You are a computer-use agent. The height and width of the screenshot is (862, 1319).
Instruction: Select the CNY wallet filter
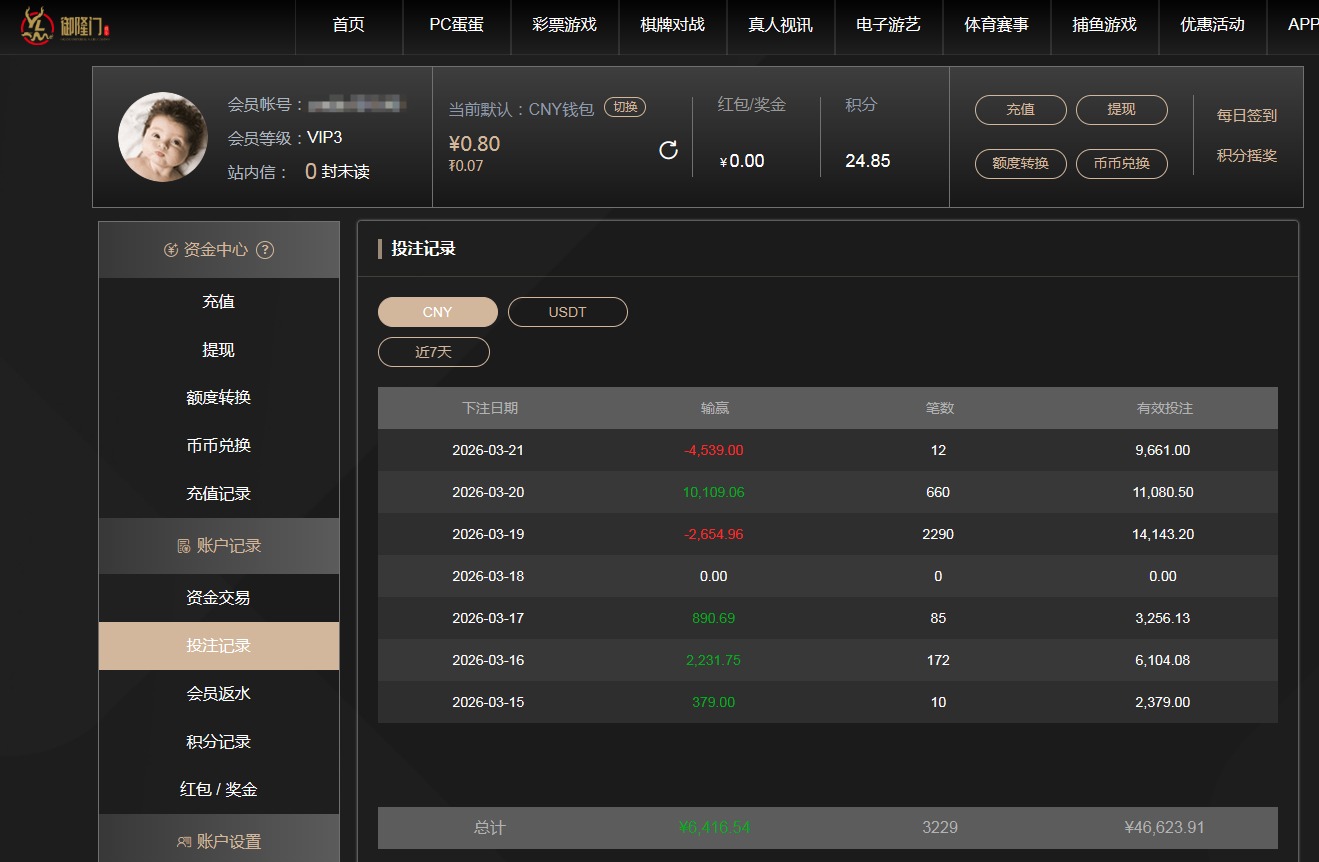(437, 311)
